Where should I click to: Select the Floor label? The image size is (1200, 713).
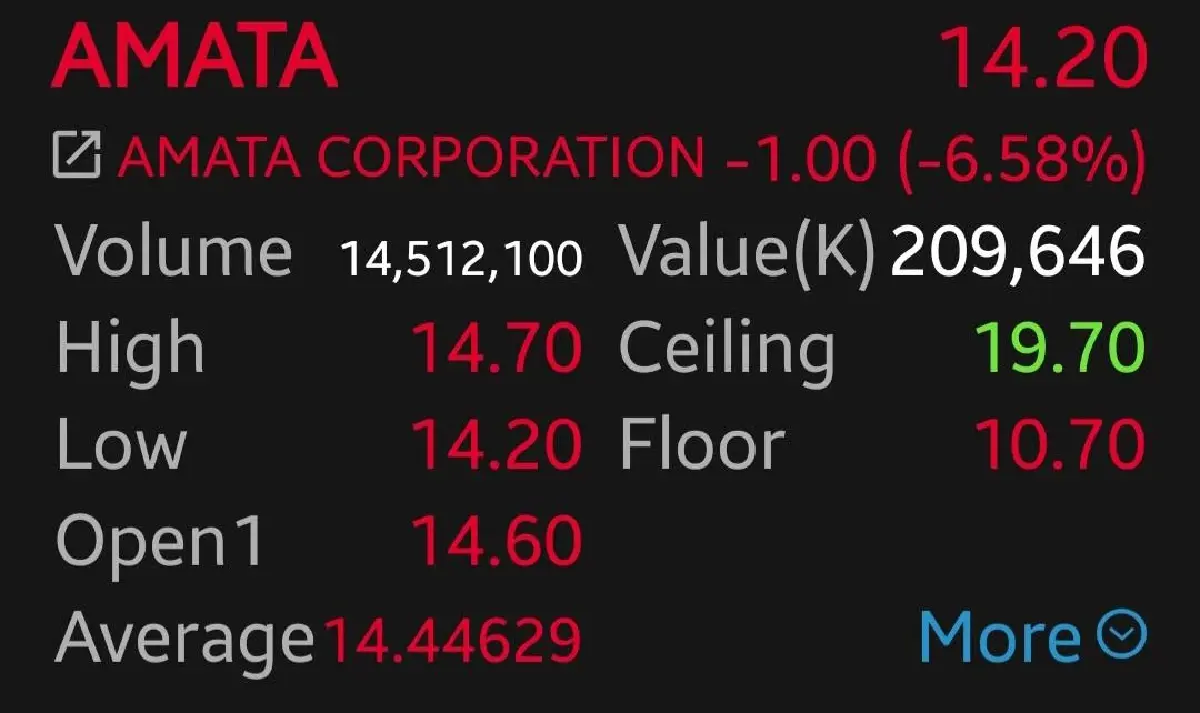coord(702,443)
